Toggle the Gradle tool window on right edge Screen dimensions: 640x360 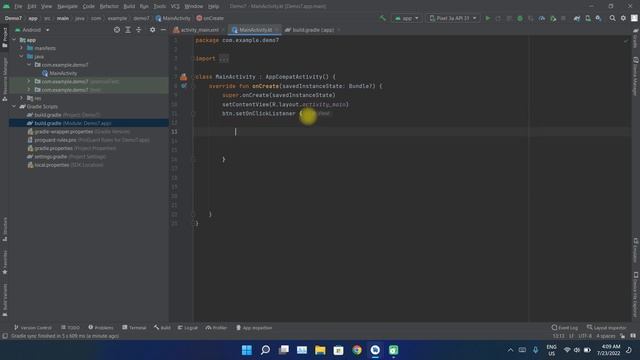pyautogui.click(x=636, y=38)
